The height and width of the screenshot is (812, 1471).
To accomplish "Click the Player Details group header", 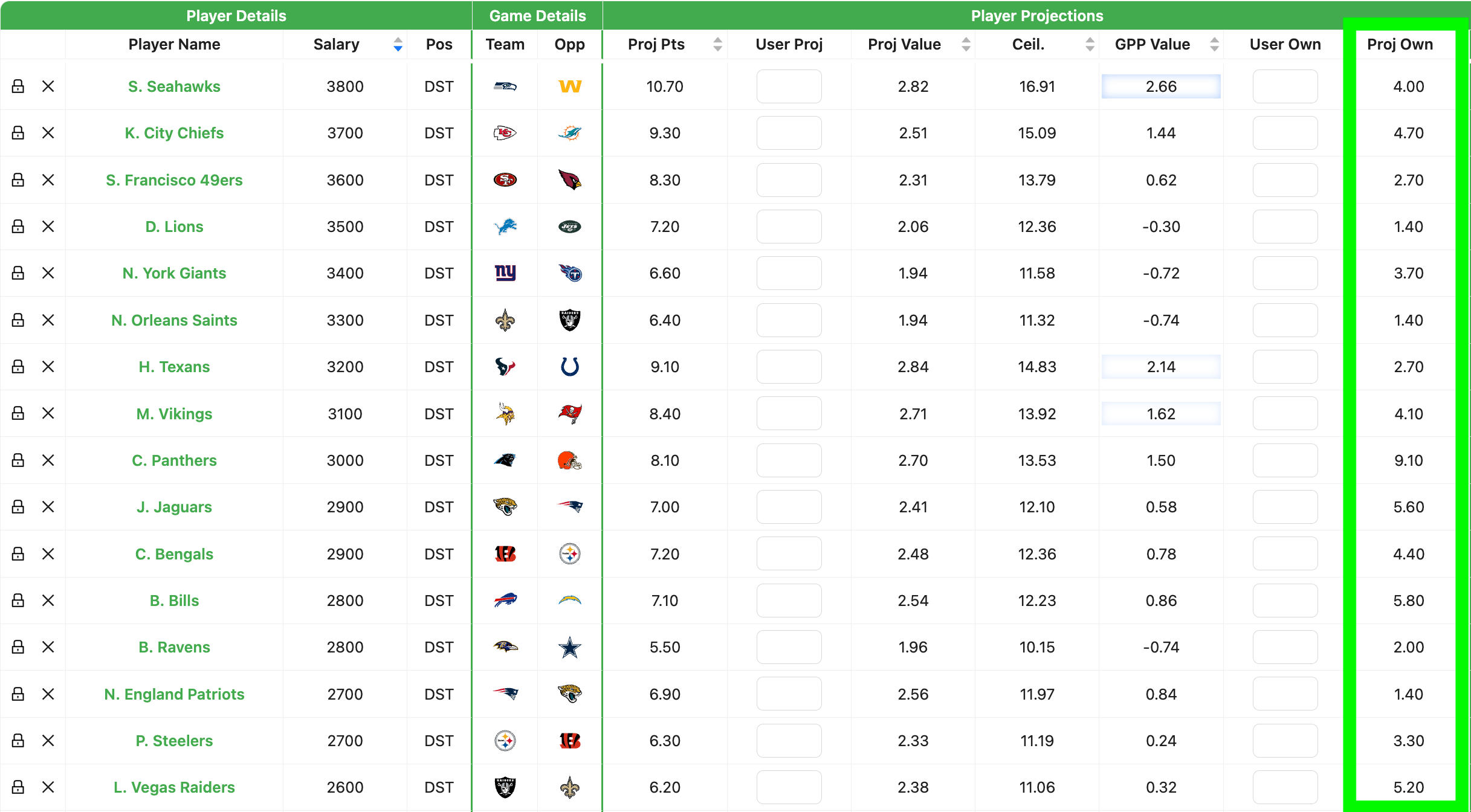I will (x=236, y=16).
